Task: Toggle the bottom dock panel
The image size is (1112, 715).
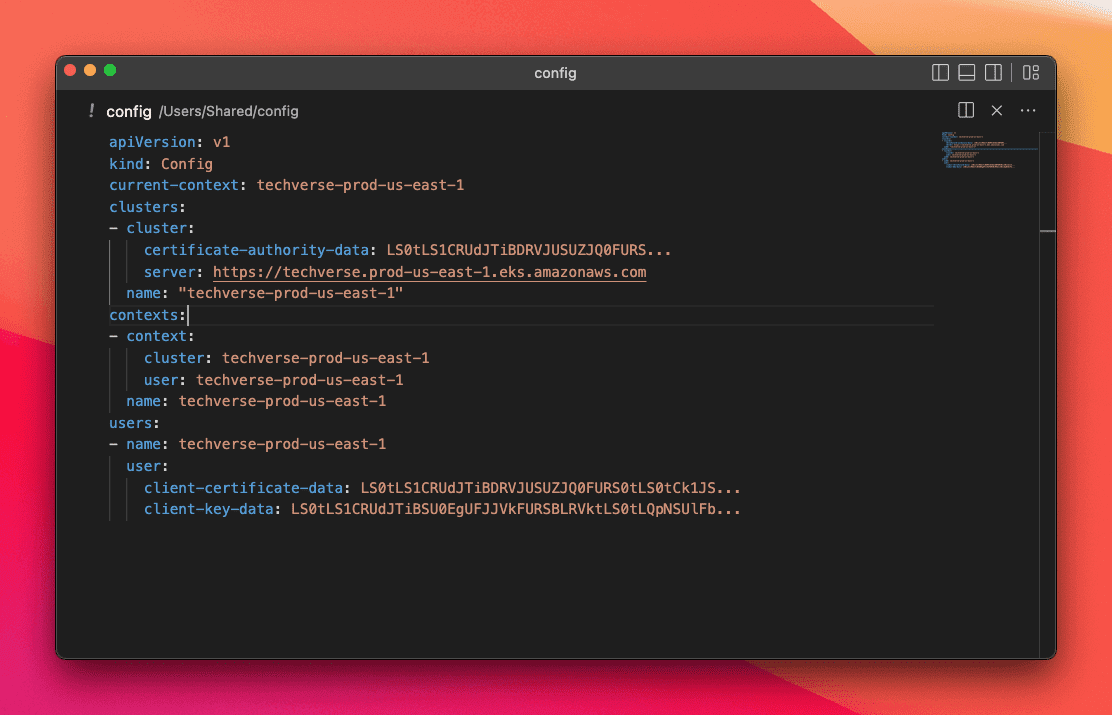Action: [966, 72]
